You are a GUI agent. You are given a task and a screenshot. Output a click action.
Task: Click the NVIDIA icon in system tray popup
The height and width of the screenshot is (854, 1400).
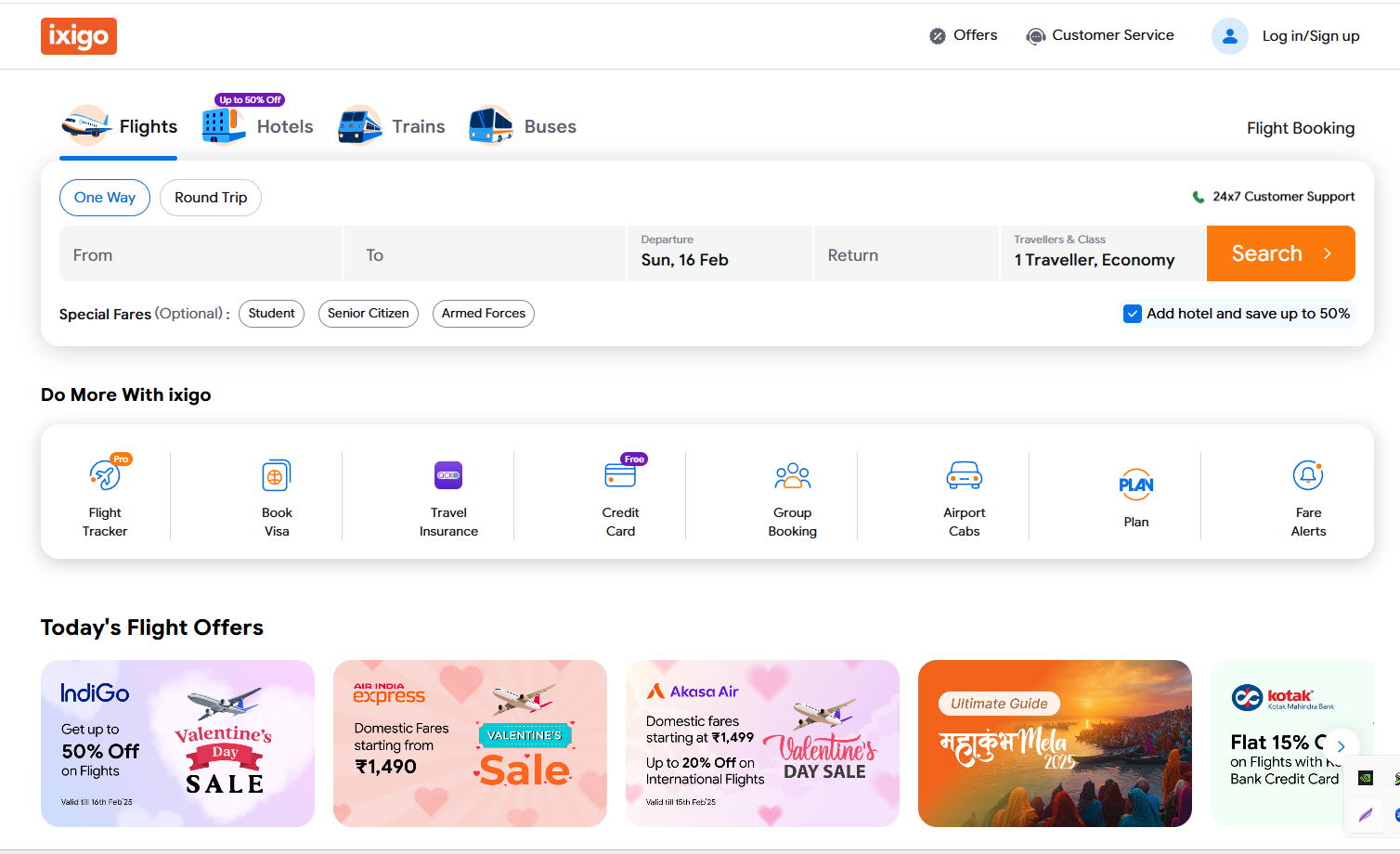(x=1366, y=778)
